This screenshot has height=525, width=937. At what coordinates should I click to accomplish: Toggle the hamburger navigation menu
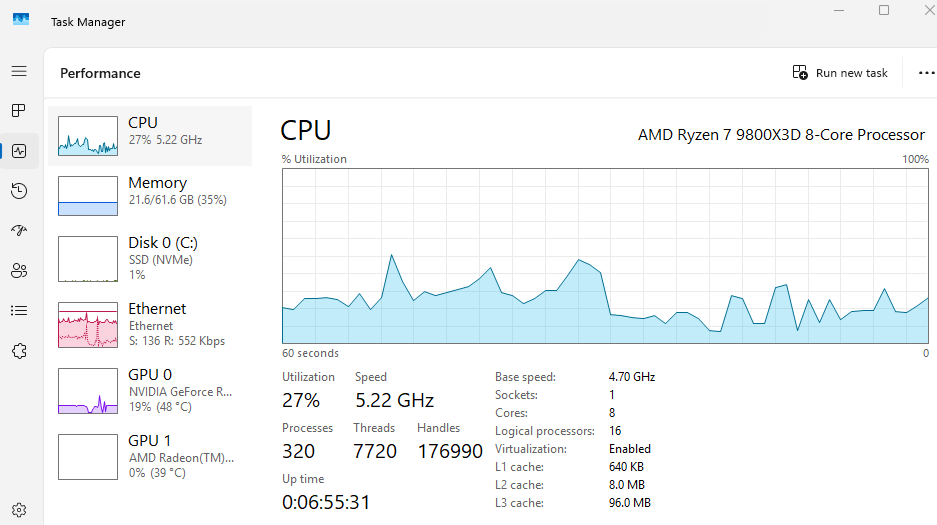point(19,71)
